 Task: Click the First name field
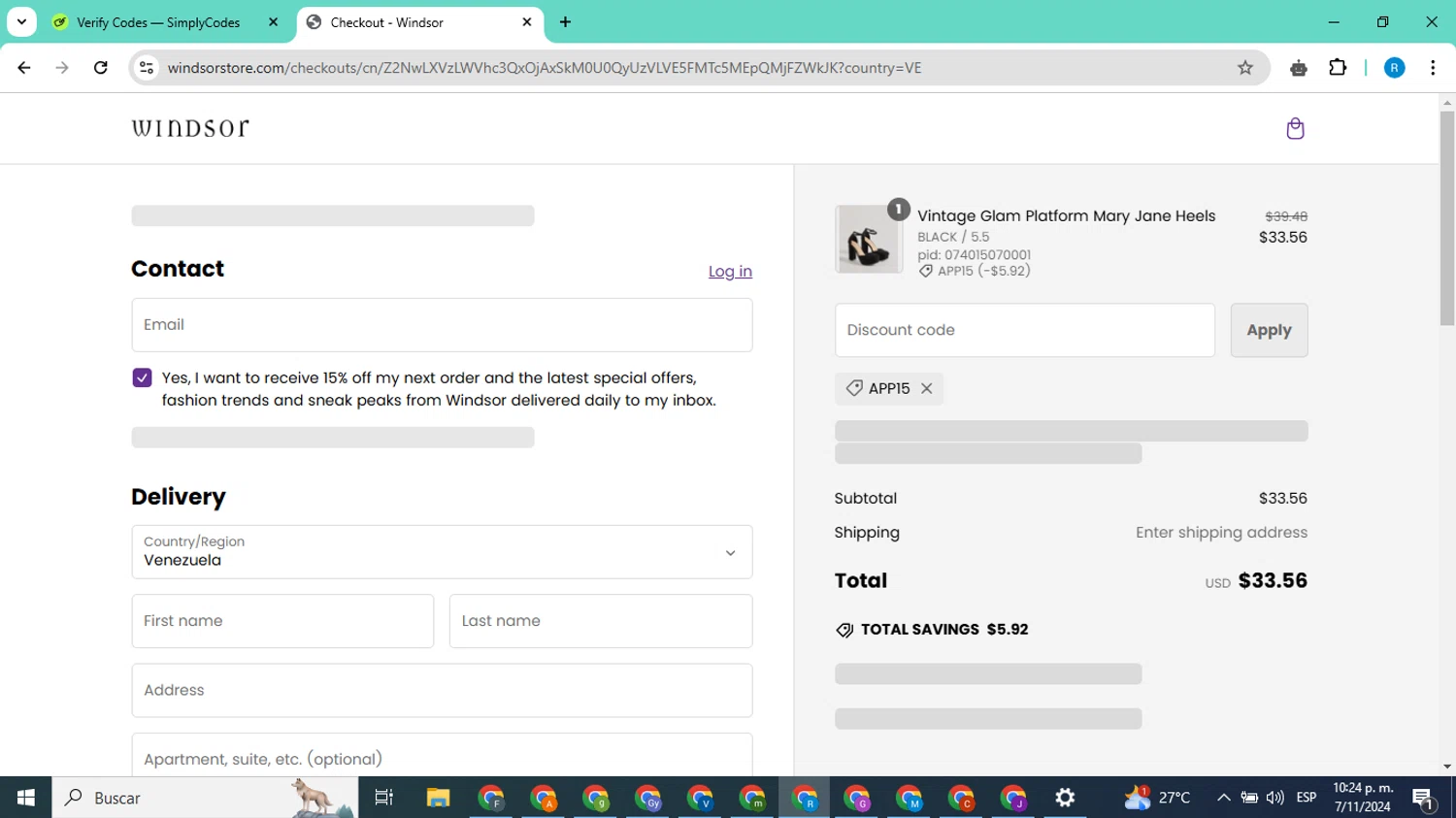[282, 621]
